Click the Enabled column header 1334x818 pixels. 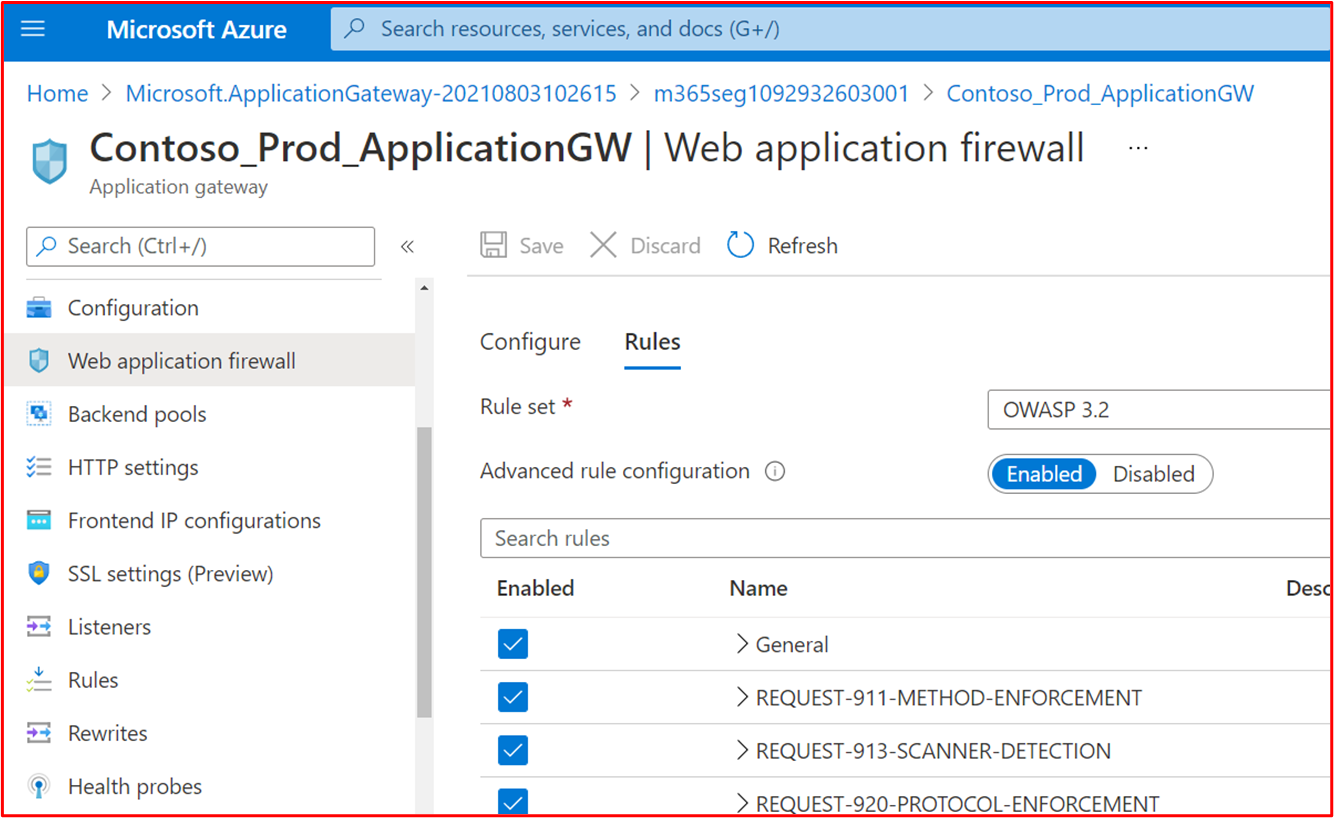coord(535,588)
